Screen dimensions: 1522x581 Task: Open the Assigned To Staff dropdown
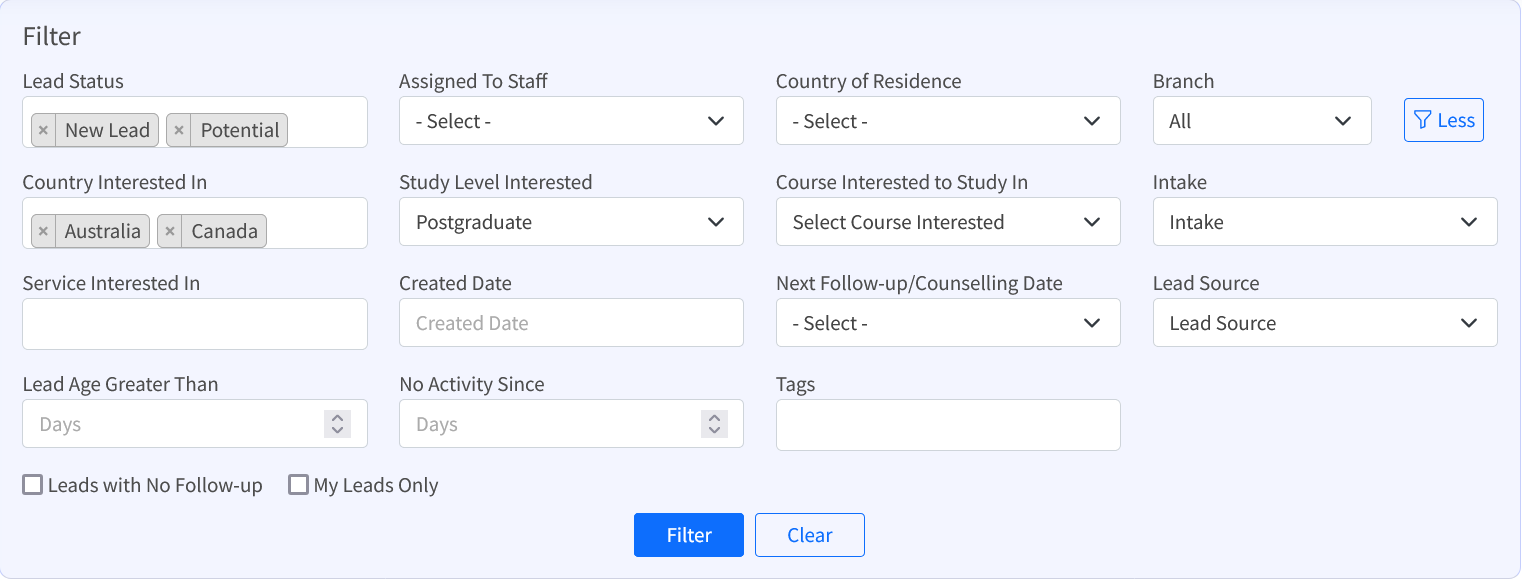571,121
